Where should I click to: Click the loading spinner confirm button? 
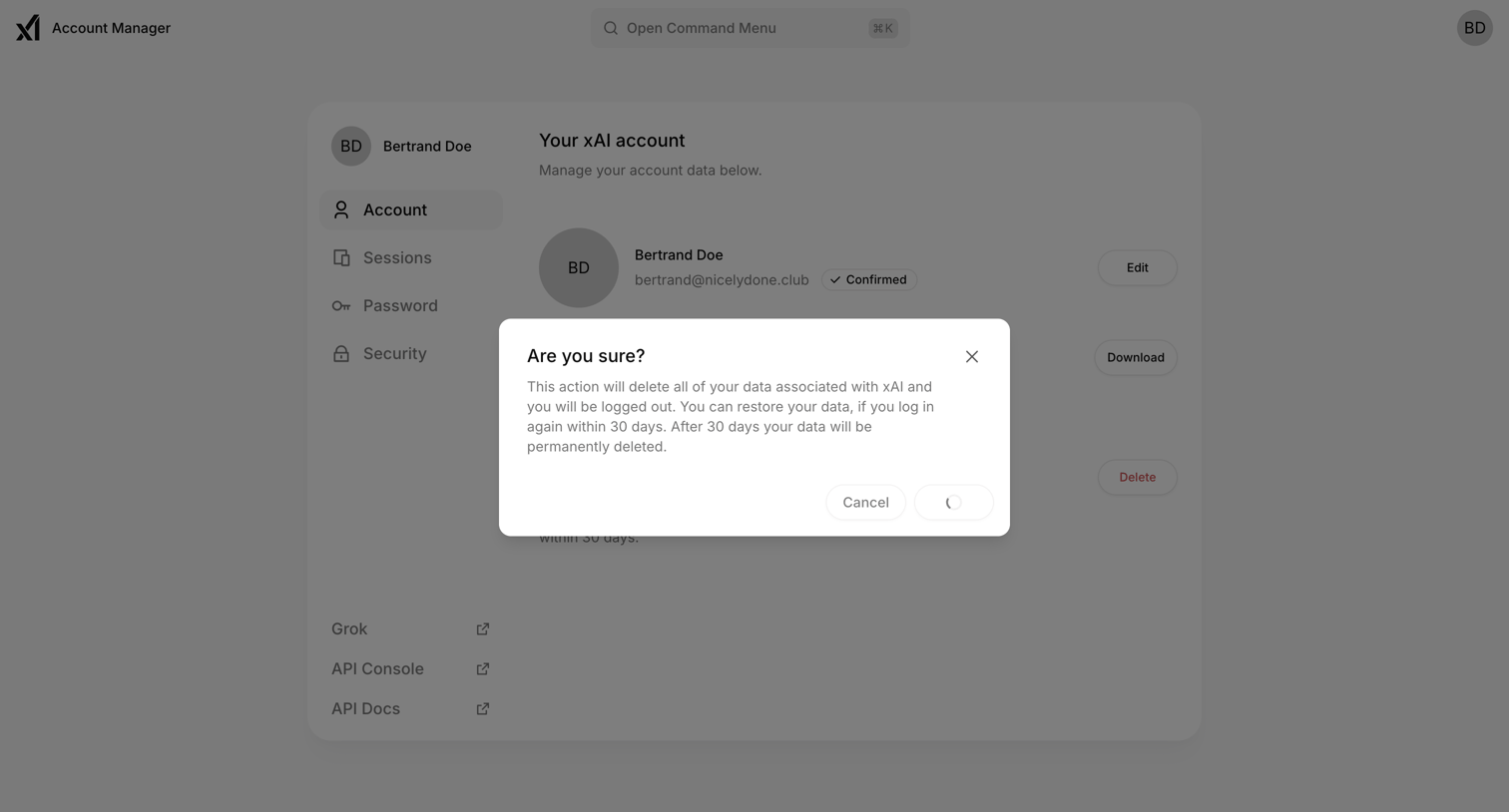[953, 502]
